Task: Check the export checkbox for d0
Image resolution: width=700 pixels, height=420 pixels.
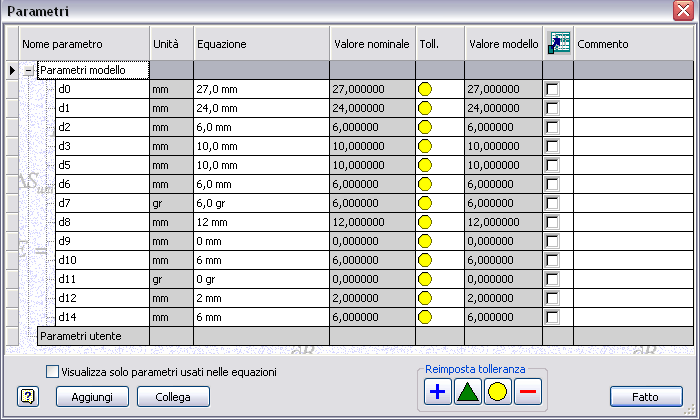Action: (x=552, y=89)
